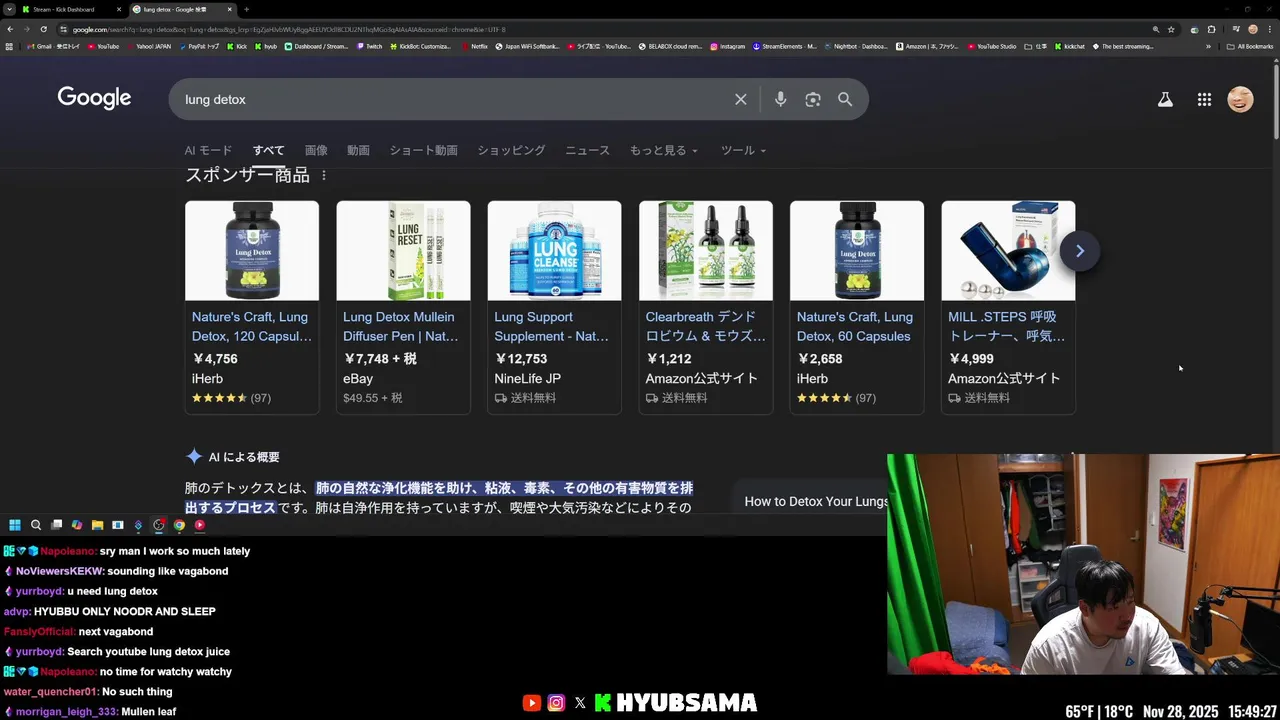Screen dimensions: 1280x720
Task: Open Nature's Craft Lung Detox 120 Capsules link
Action: pyautogui.click(x=251, y=326)
